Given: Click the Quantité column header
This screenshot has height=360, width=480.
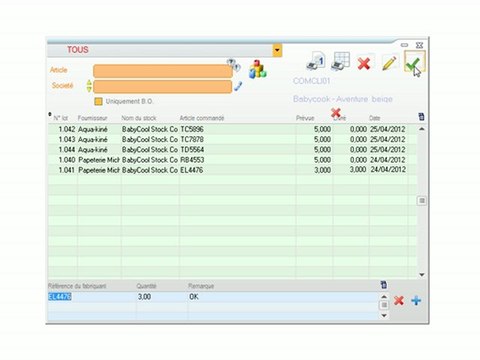Looking at the screenshot, I should 146,286.
